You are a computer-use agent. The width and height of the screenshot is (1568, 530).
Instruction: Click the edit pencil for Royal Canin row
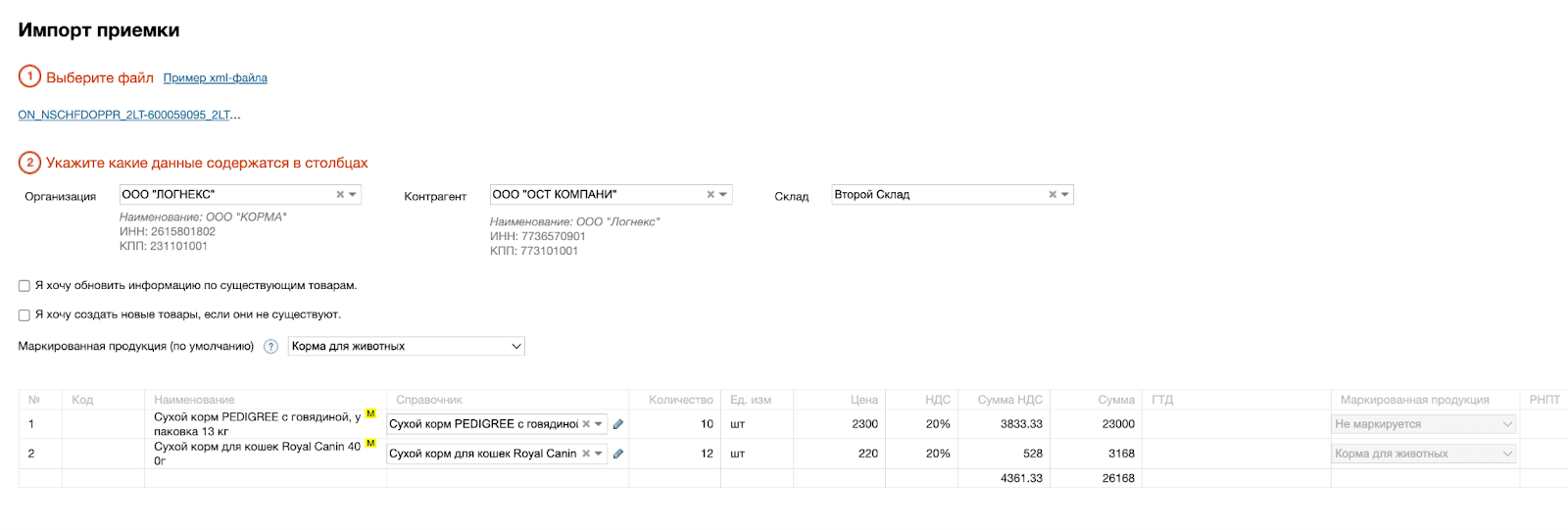(618, 454)
